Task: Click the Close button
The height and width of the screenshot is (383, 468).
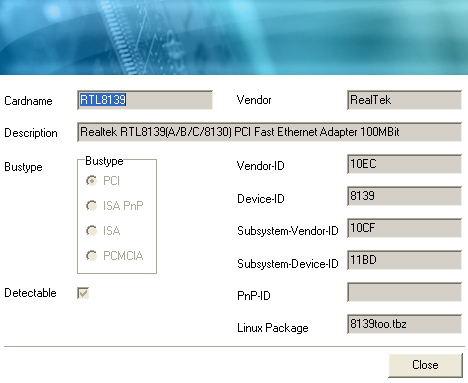Action: pyautogui.click(x=425, y=365)
